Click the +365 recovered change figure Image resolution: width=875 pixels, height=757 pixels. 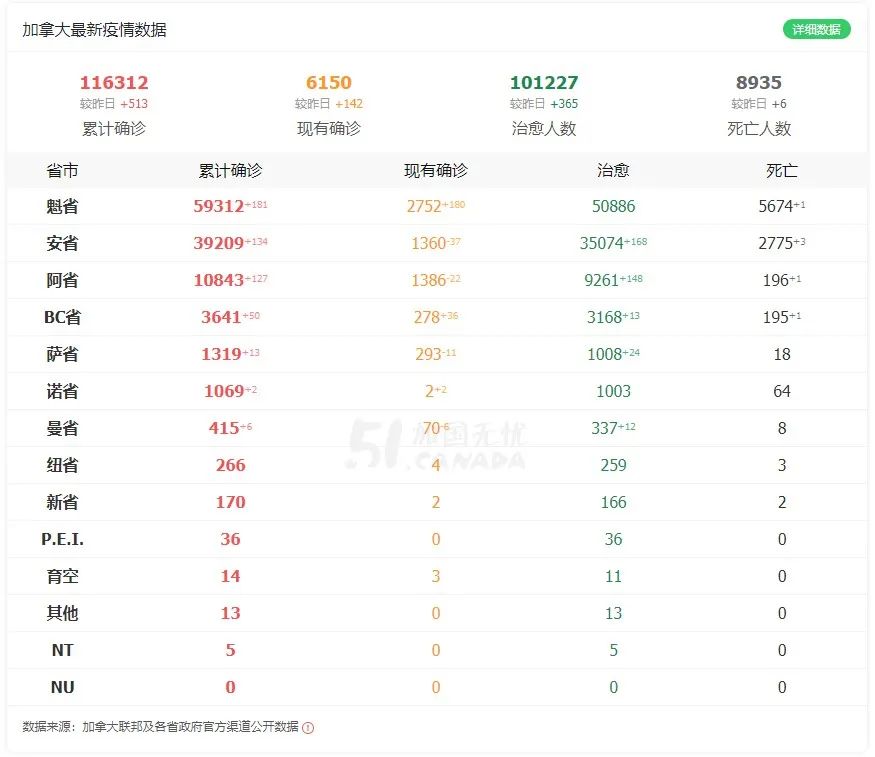[x=564, y=104]
